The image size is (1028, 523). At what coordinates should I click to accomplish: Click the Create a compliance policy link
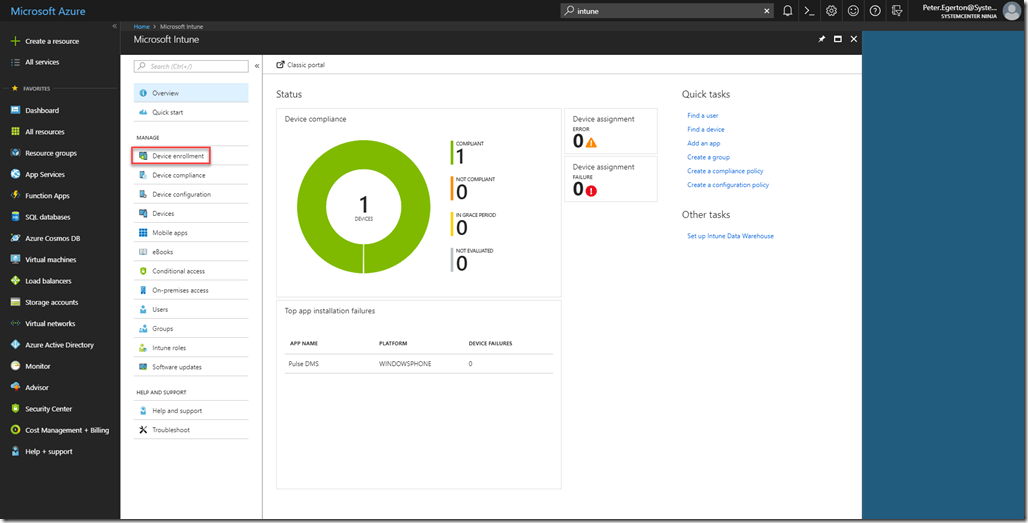pos(727,171)
